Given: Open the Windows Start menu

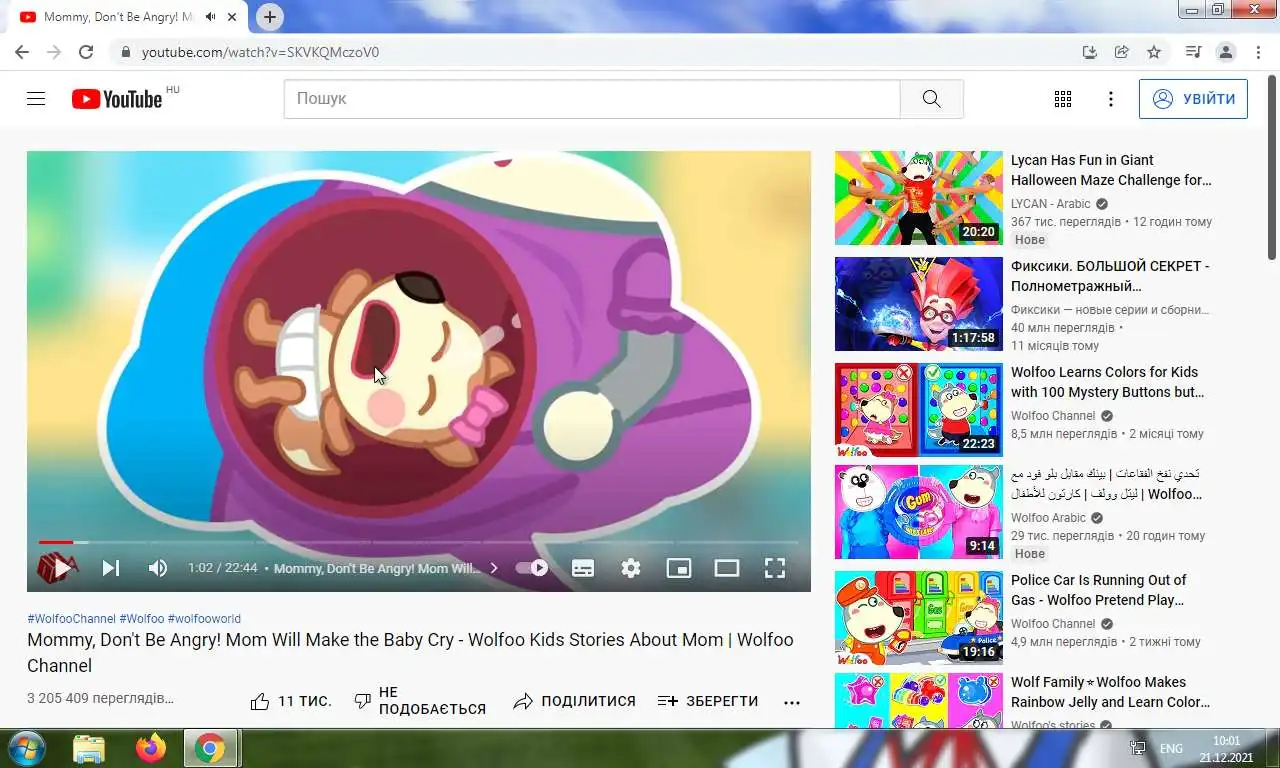Looking at the screenshot, I should [25, 748].
